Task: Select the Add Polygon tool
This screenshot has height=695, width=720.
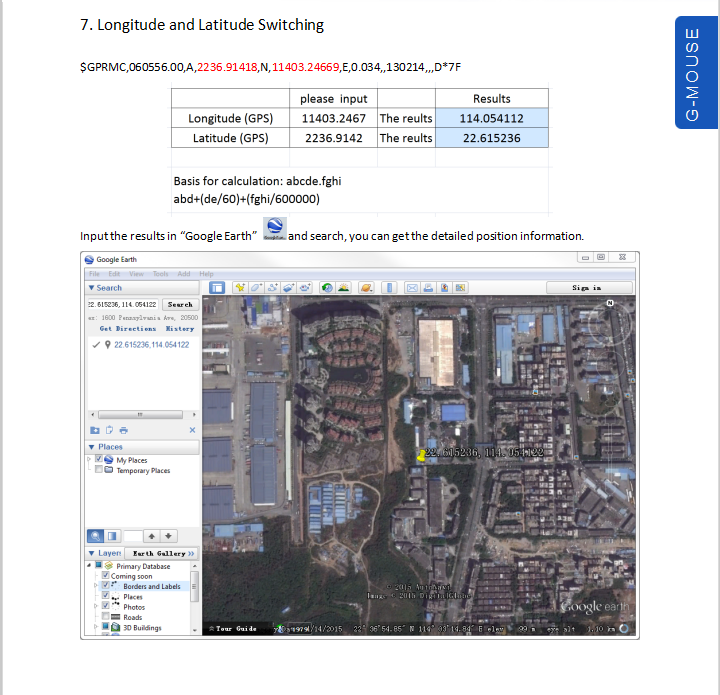Action: (x=256, y=288)
